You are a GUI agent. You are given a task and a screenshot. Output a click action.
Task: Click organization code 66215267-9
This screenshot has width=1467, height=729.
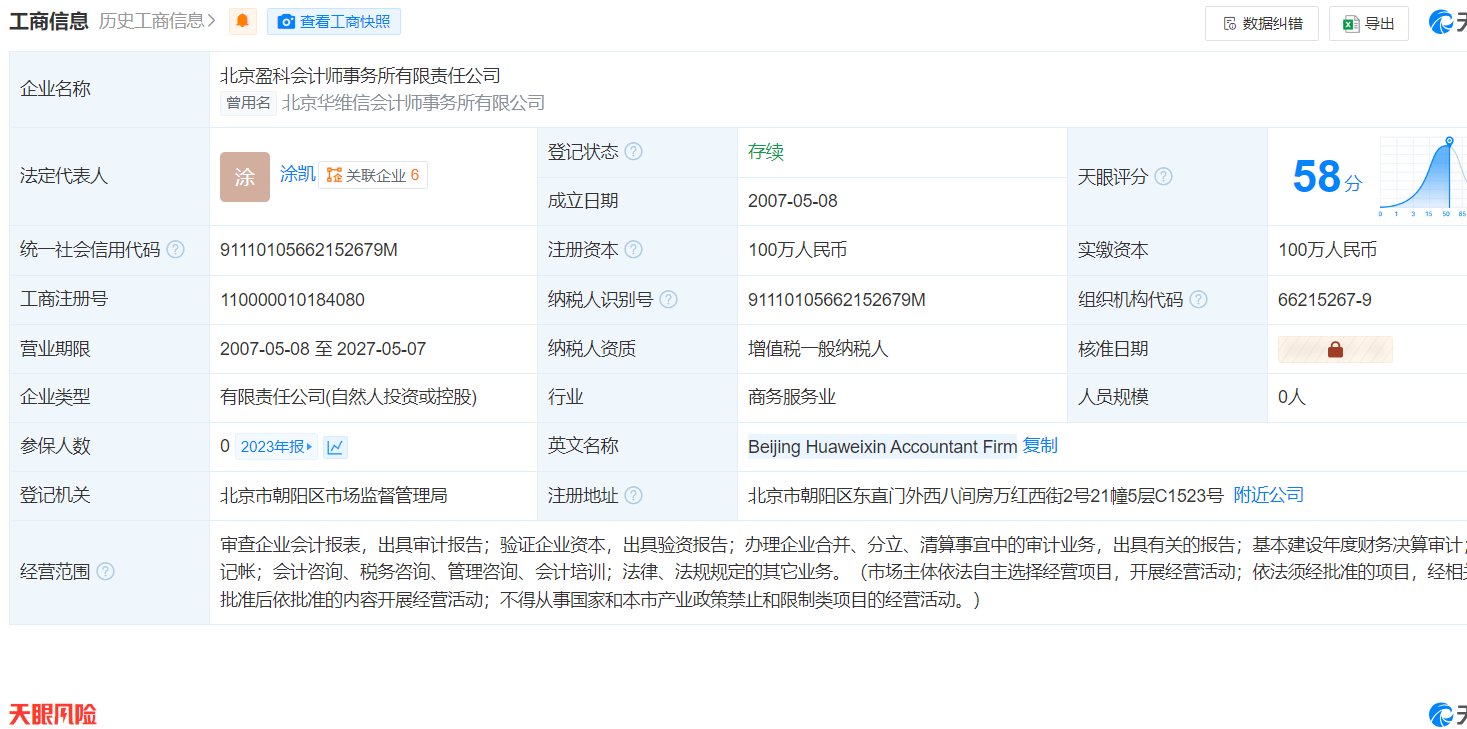coord(1325,299)
